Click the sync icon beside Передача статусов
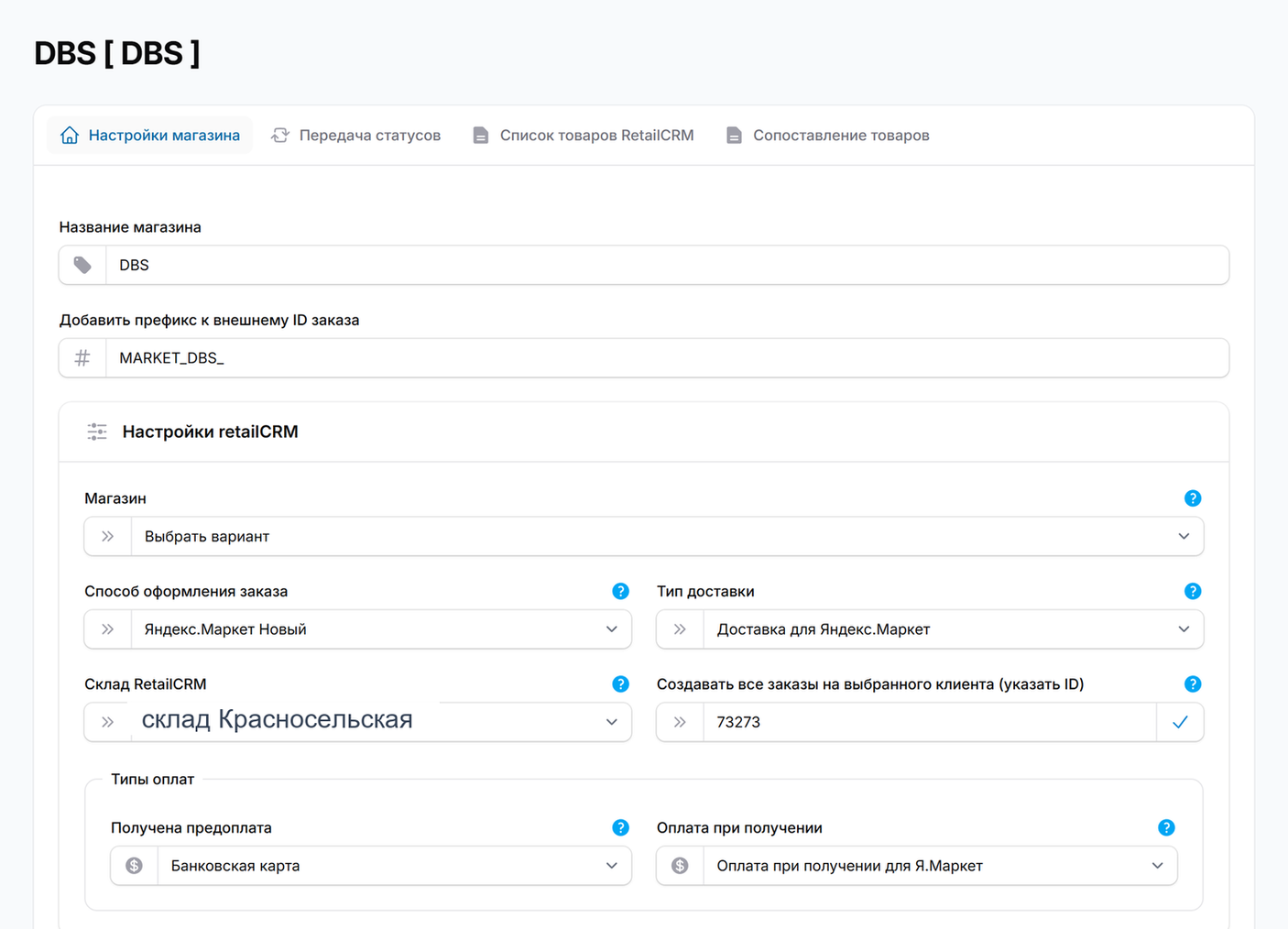The width and height of the screenshot is (1288, 929). coord(280,136)
